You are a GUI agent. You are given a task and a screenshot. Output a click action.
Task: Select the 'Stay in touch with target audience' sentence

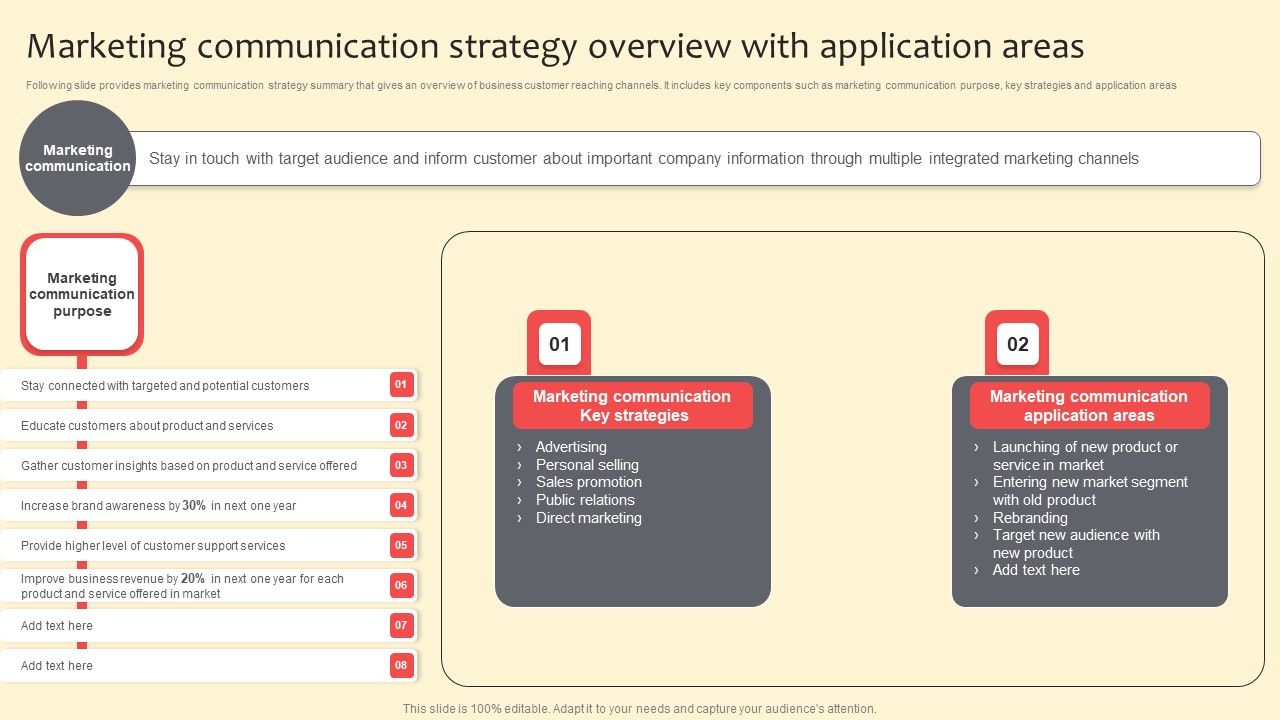click(644, 158)
